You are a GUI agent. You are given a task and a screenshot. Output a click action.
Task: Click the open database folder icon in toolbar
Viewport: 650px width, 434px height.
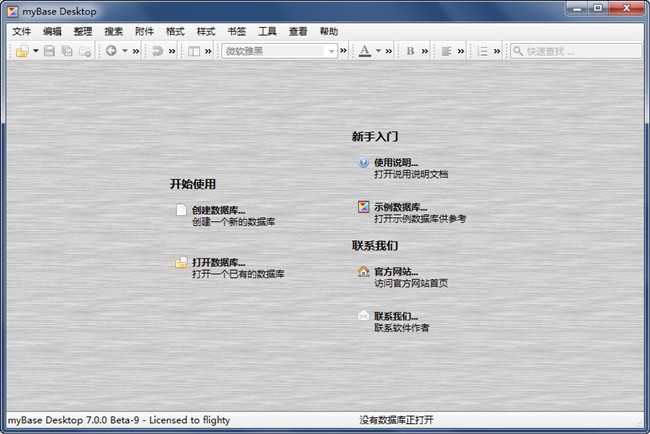pyautogui.click(x=22, y=51)
